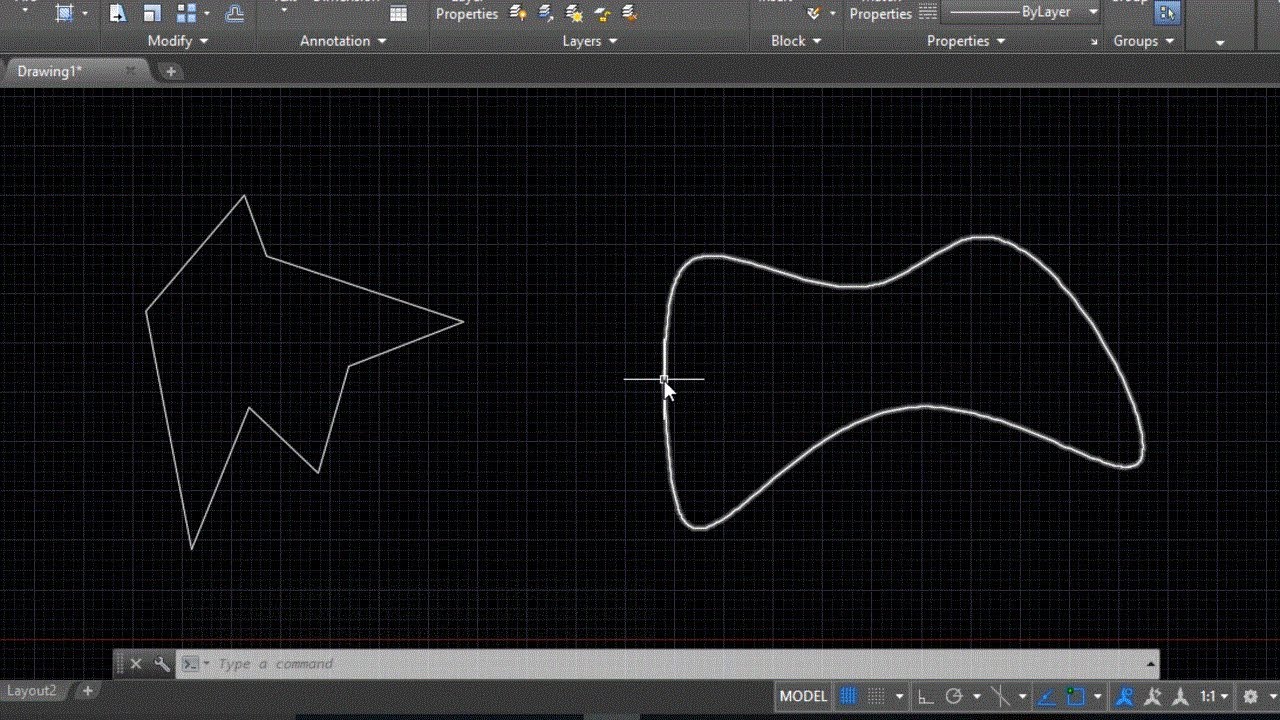The height and width of the screenshot is (720, 1280).
Task: Click the MODEL space button
Action: point(803,696)
